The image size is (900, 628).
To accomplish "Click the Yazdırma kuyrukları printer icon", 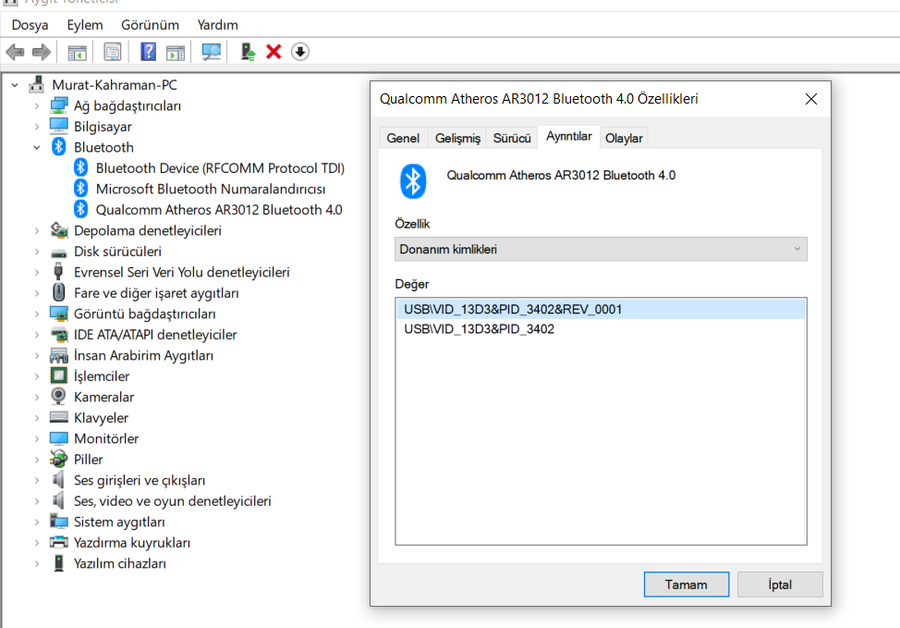I will pos(59,542).
